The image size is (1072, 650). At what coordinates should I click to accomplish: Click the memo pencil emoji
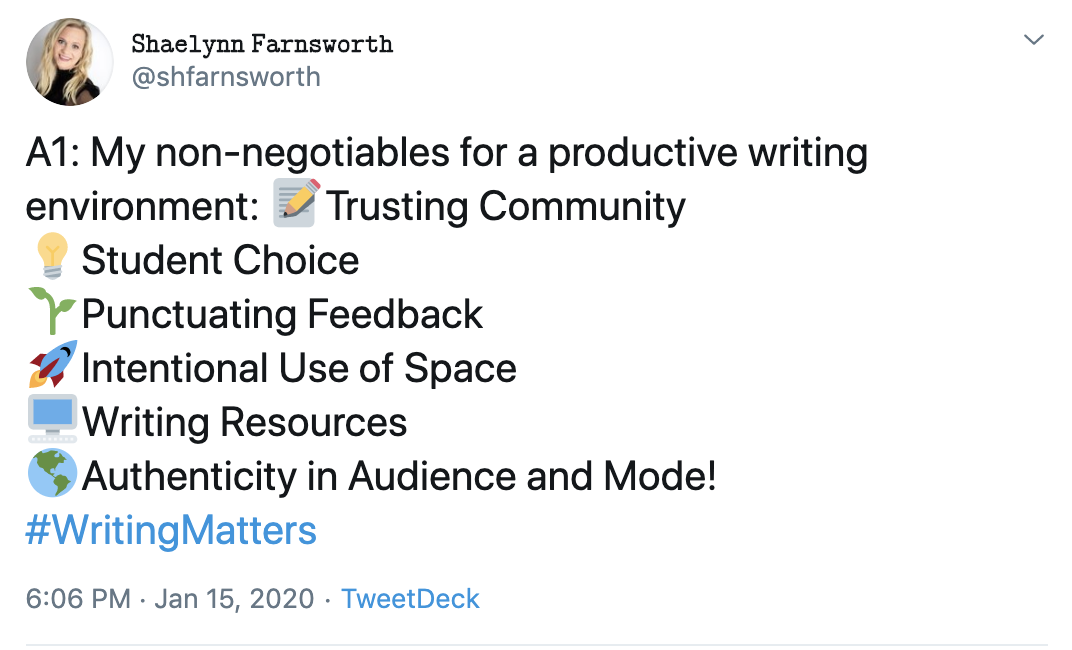coord(295,203)
